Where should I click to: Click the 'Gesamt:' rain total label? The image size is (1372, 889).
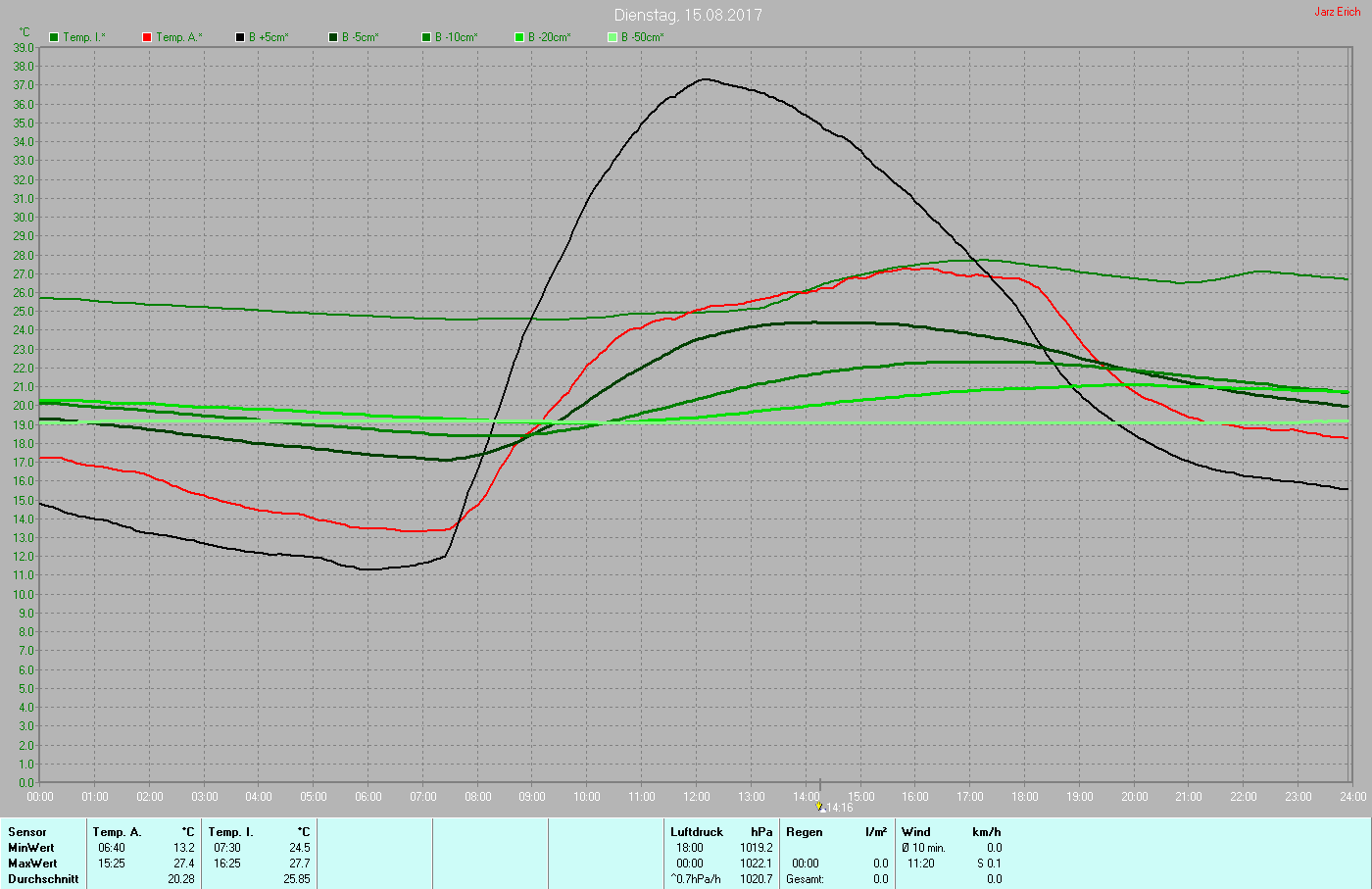point(806,879)
